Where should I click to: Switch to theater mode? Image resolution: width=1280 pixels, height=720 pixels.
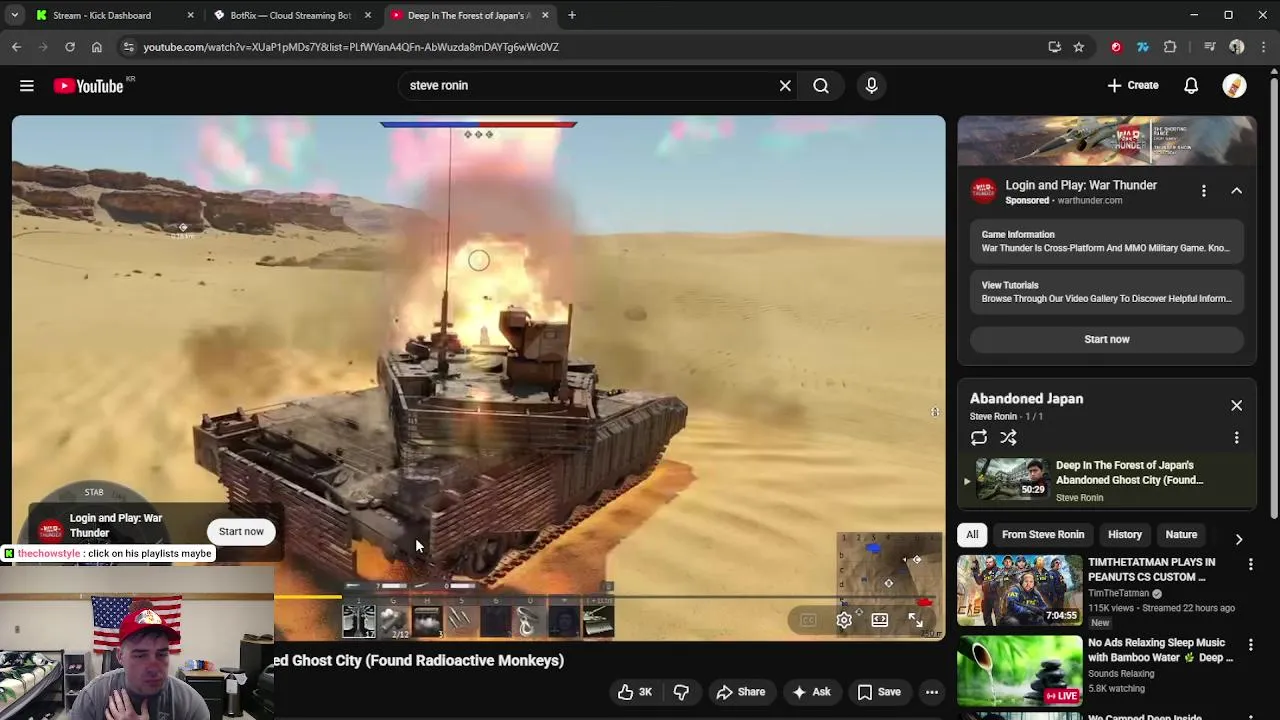(879, 620)
